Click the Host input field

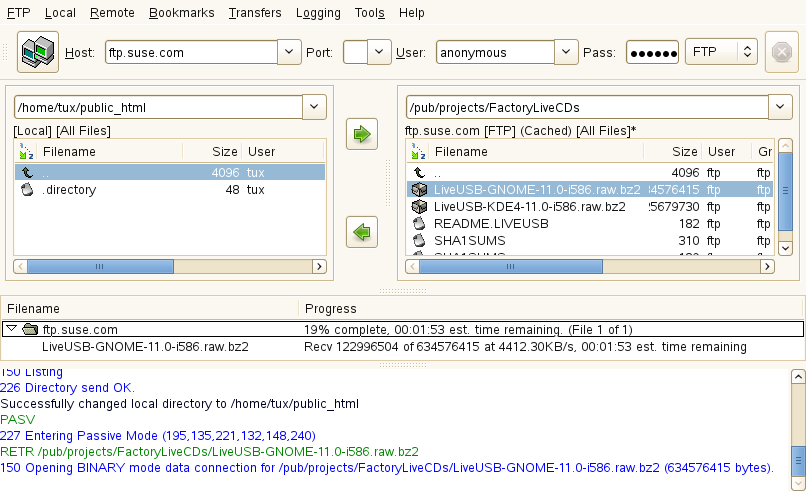pyautogui.click(x=191, y=52)
